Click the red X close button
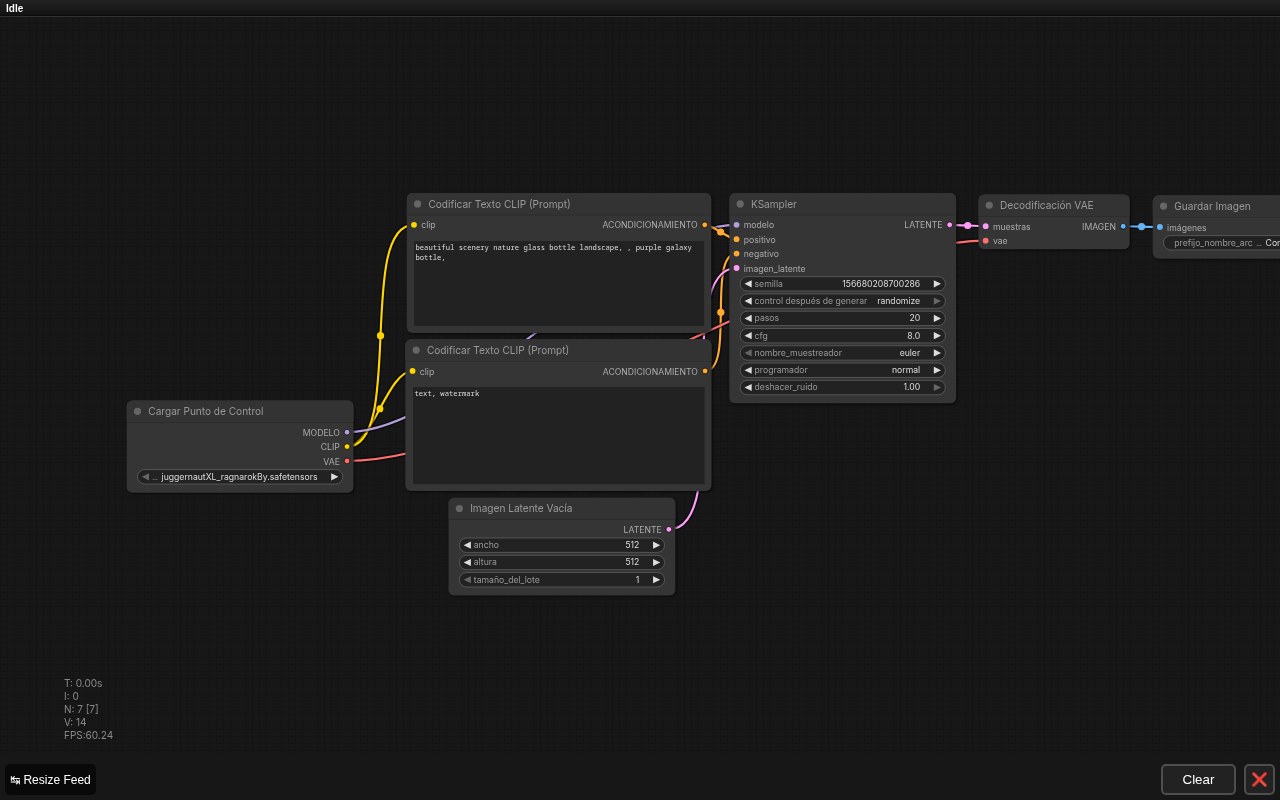This screenshot has height=800, width=1280. (x=1259, y=779)
